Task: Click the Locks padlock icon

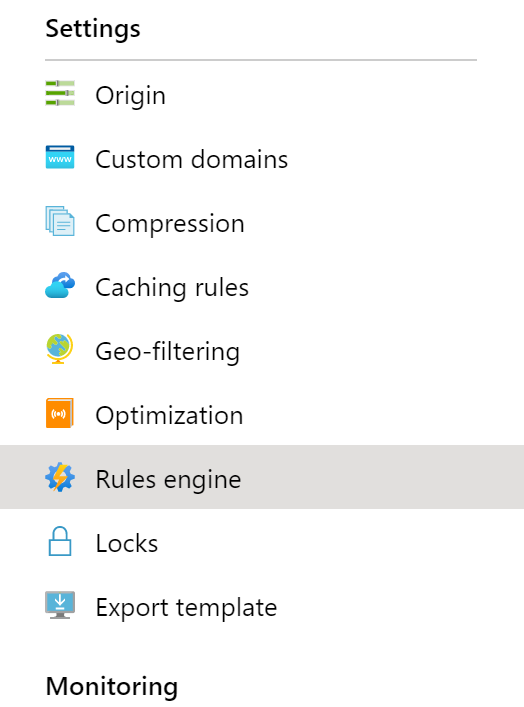Action: tap(60, 541)
